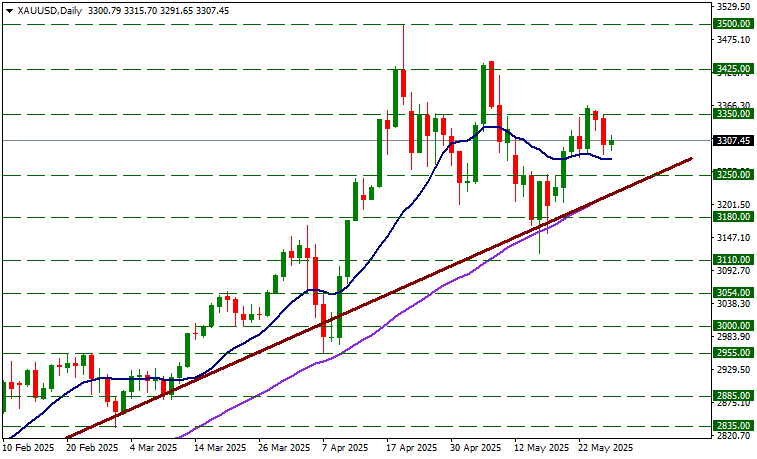This screenshot has width=757, height=459.
Task: Select the 3250.00 level price label
Action: [x=732, y=175]
